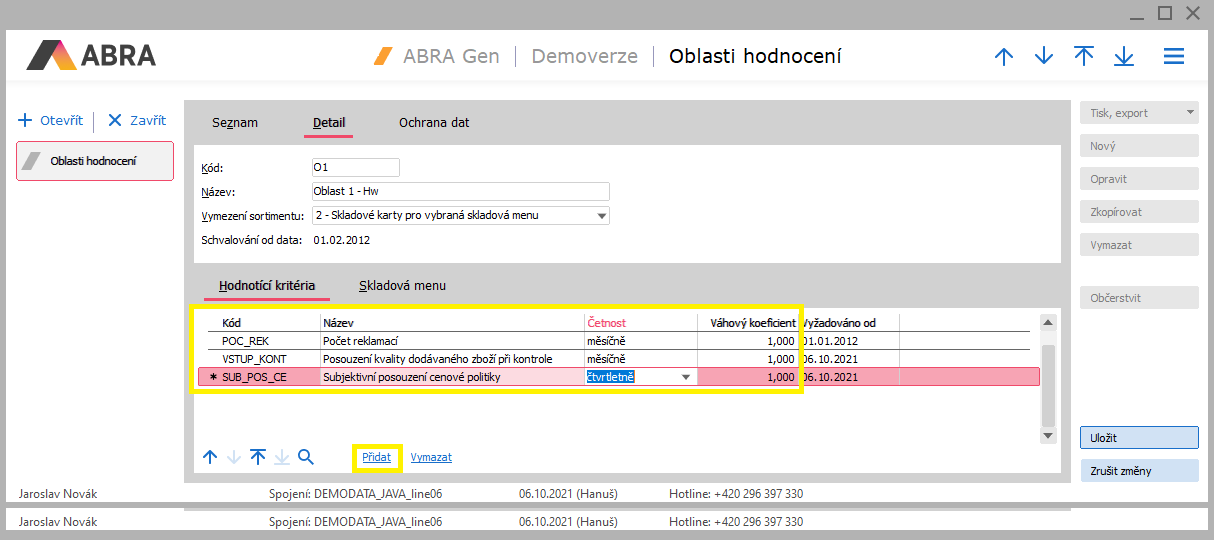Screen dimensions: 1214x540
Task: Click the hamburger menu icon in header
Action: point(1174,57)
